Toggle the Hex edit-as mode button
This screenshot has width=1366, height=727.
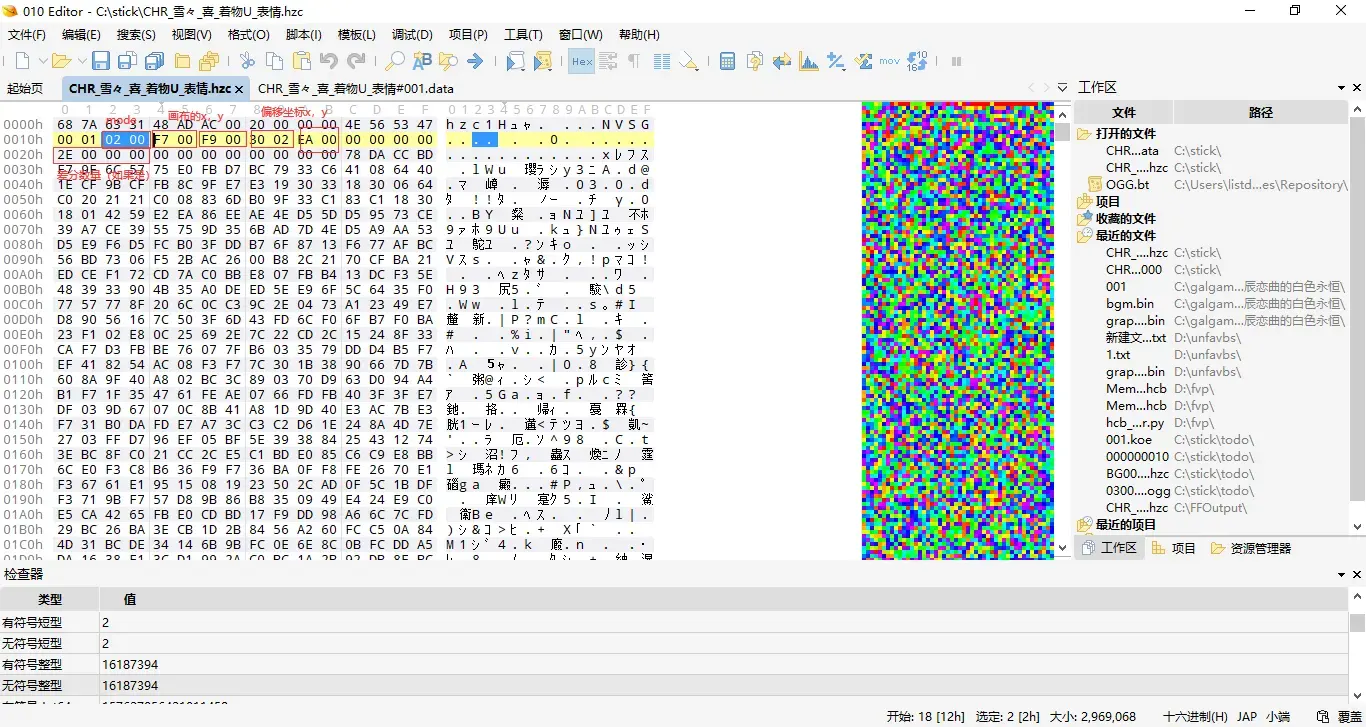coord(581,62)
